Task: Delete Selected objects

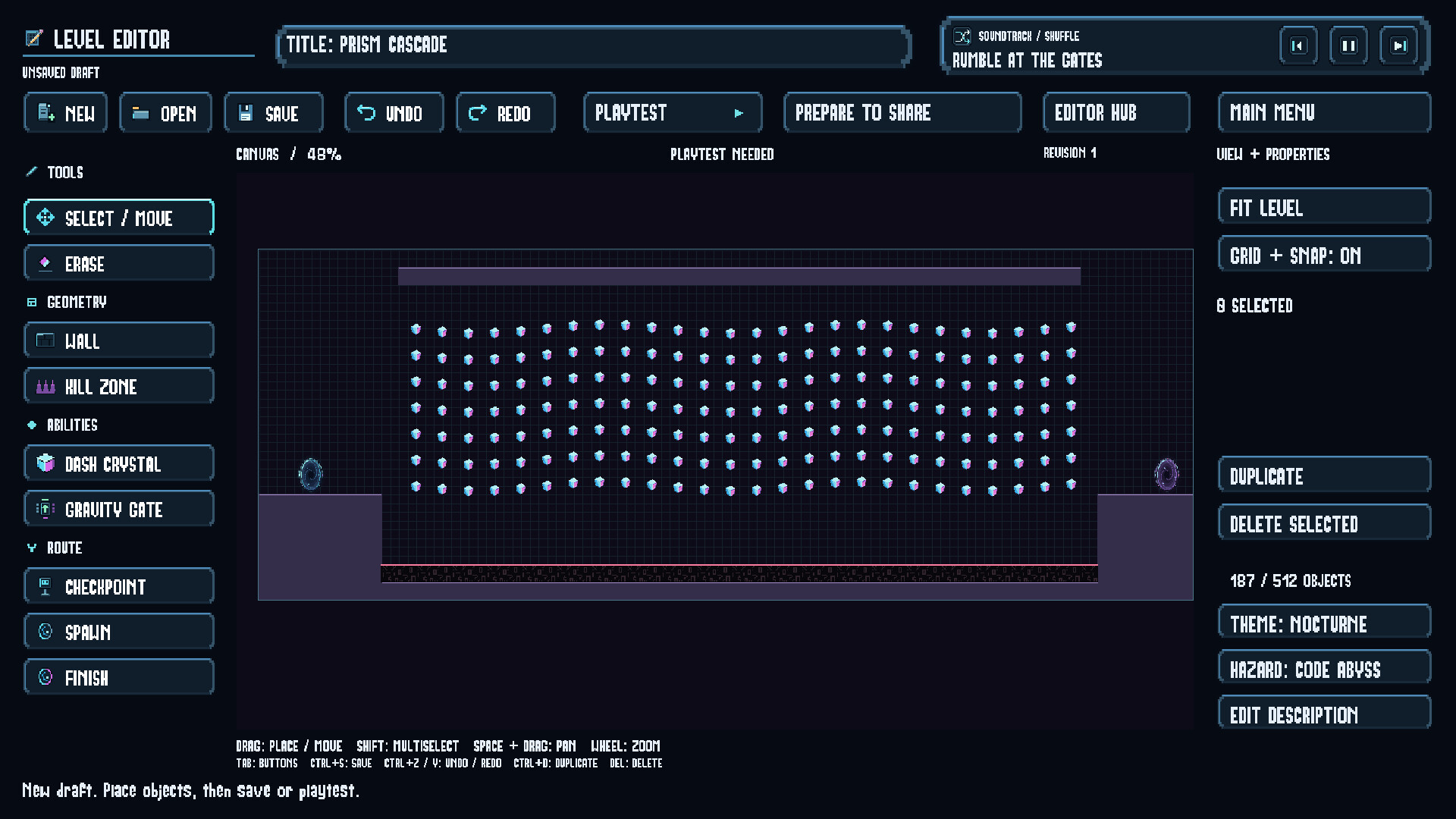Action: pos(1325,523)
